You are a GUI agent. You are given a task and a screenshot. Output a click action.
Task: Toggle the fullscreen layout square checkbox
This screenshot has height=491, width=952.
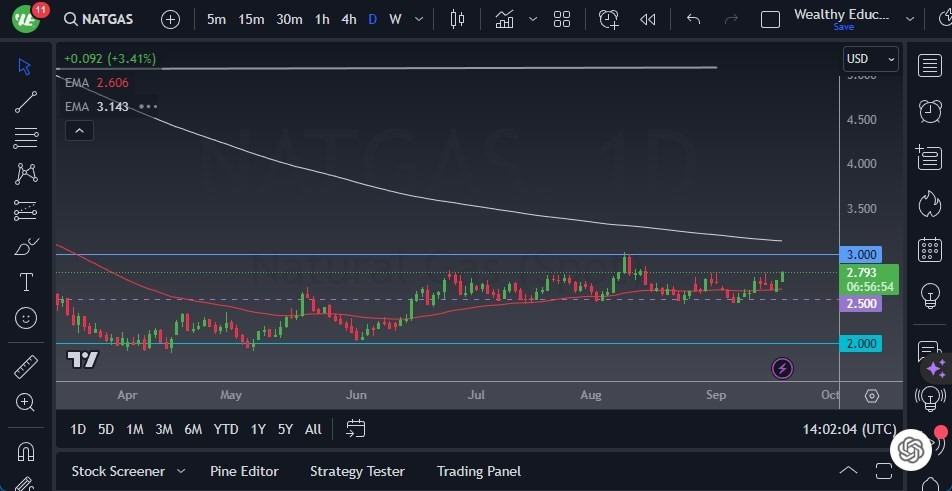tap(770, 19)
